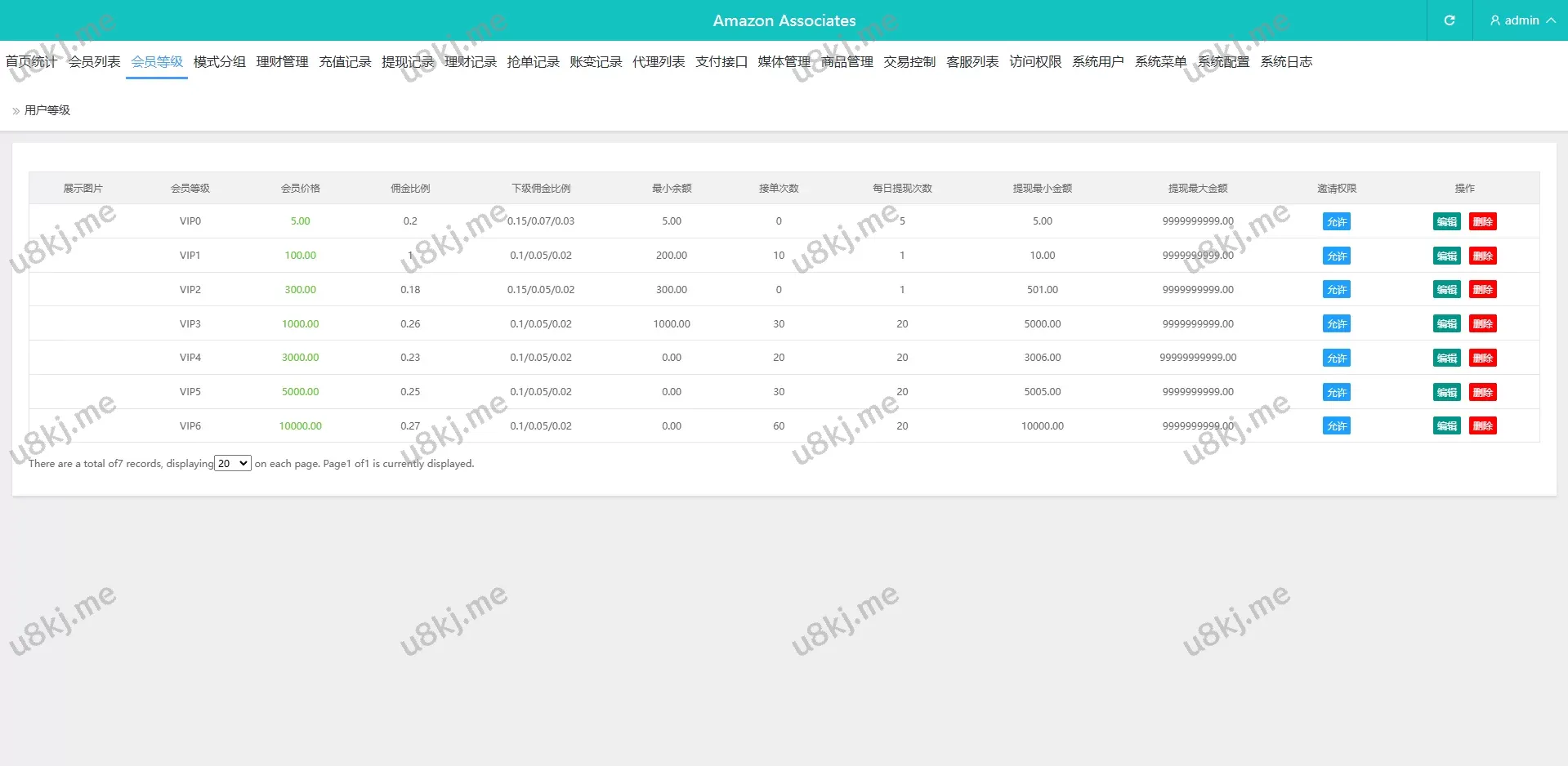
Task: Open the 首页统计 tab
Action: point(31,62)
